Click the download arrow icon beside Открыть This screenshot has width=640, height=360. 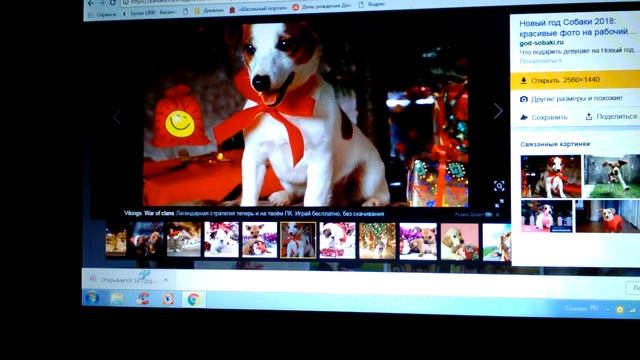524,81
